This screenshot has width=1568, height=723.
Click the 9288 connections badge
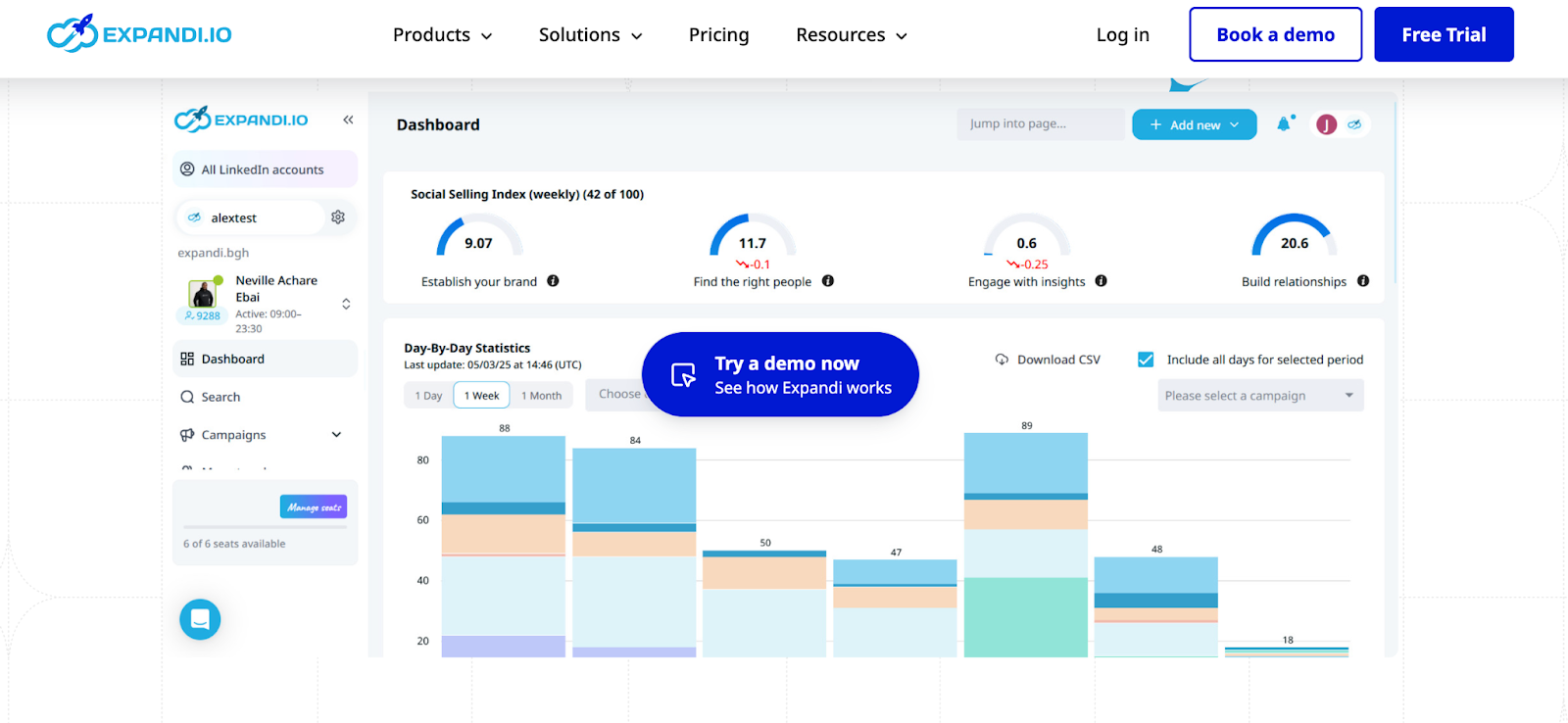point(203,315)
